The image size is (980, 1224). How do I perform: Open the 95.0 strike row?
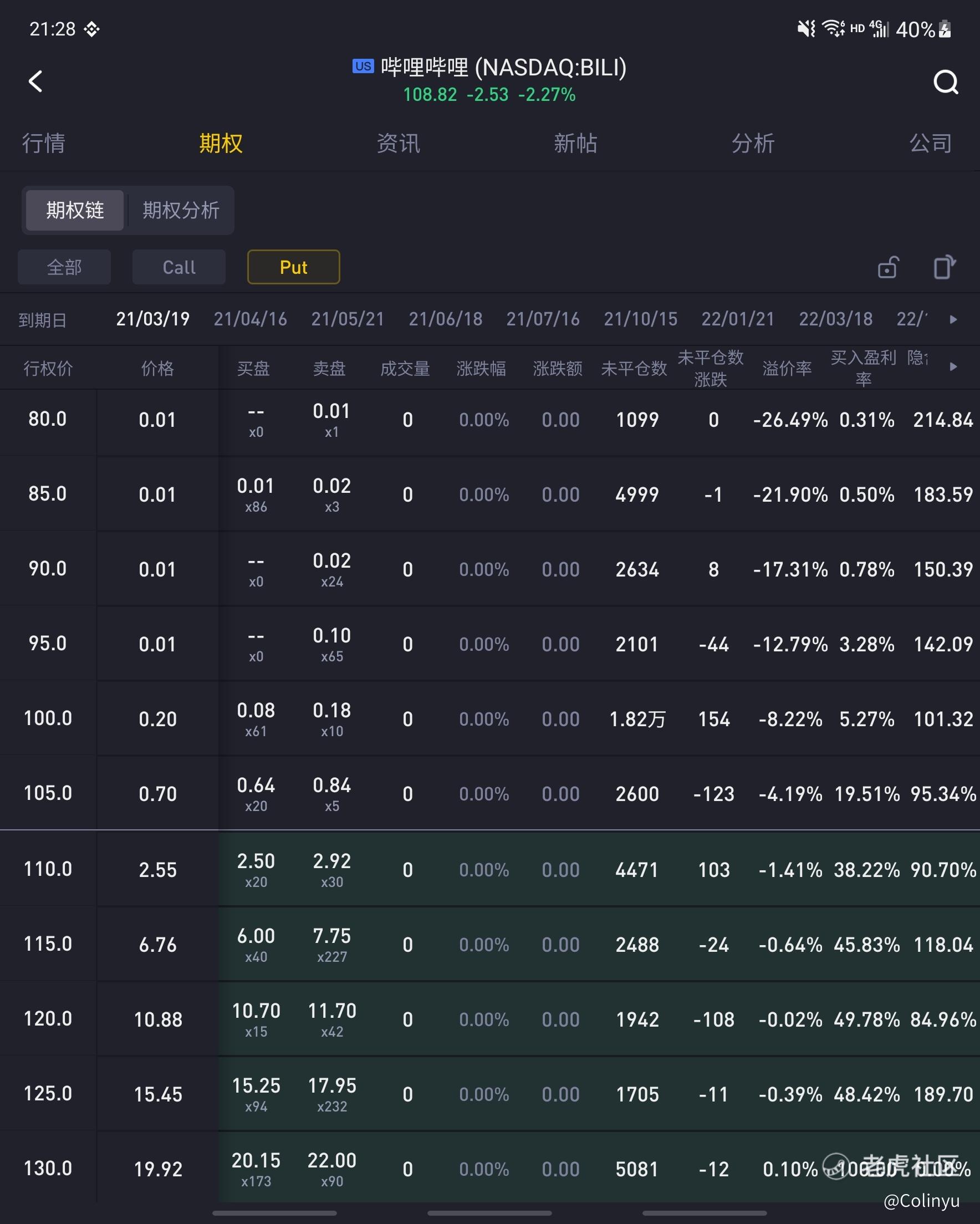490,644
